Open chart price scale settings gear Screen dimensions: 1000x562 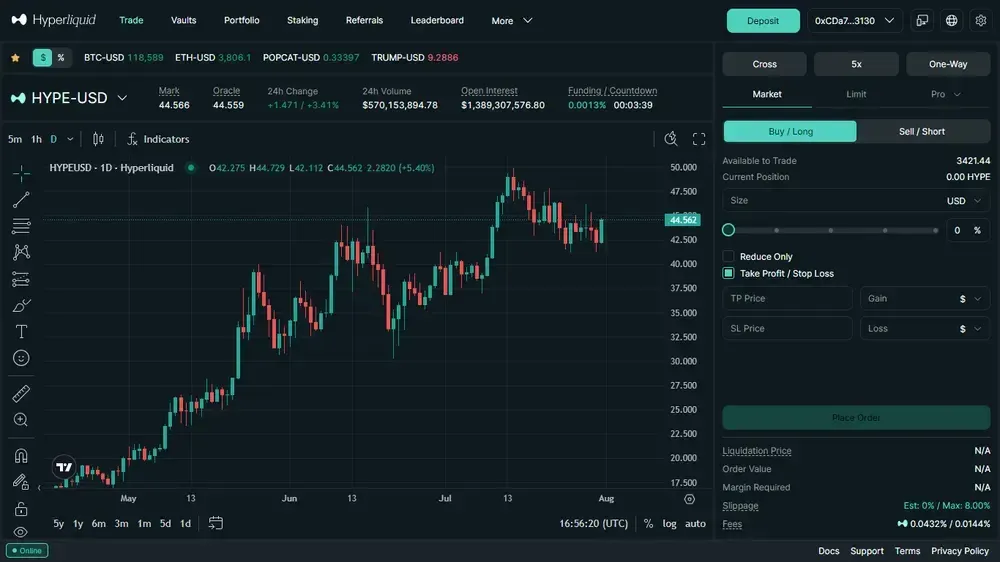689,499
